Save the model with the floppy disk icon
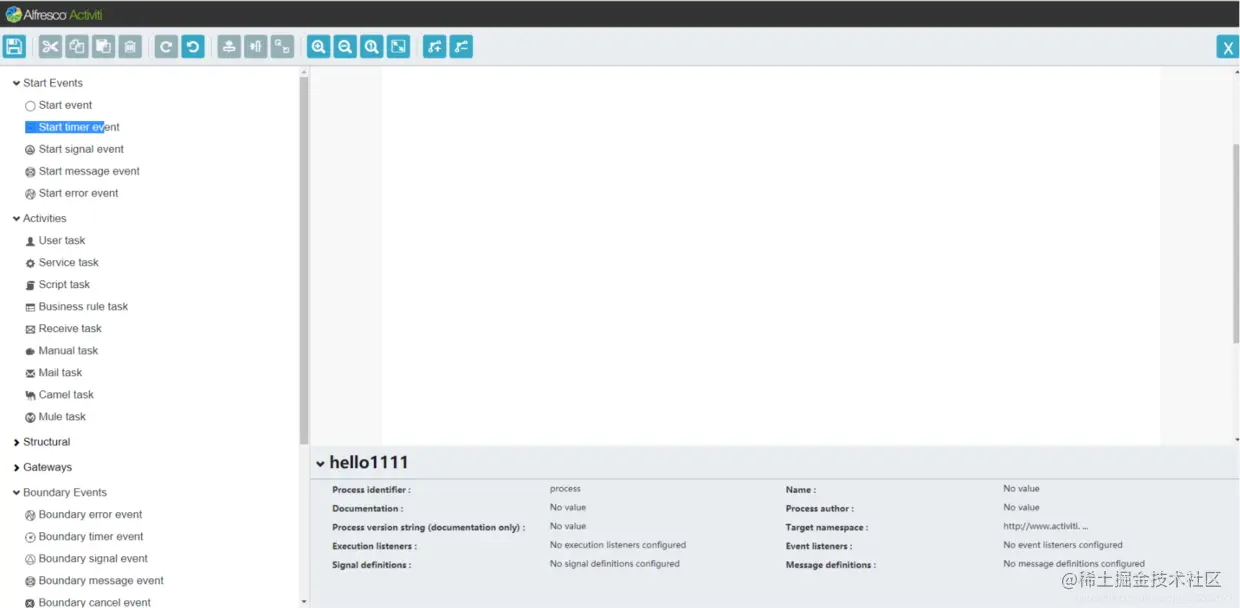1240x608 pixels. 14,46
